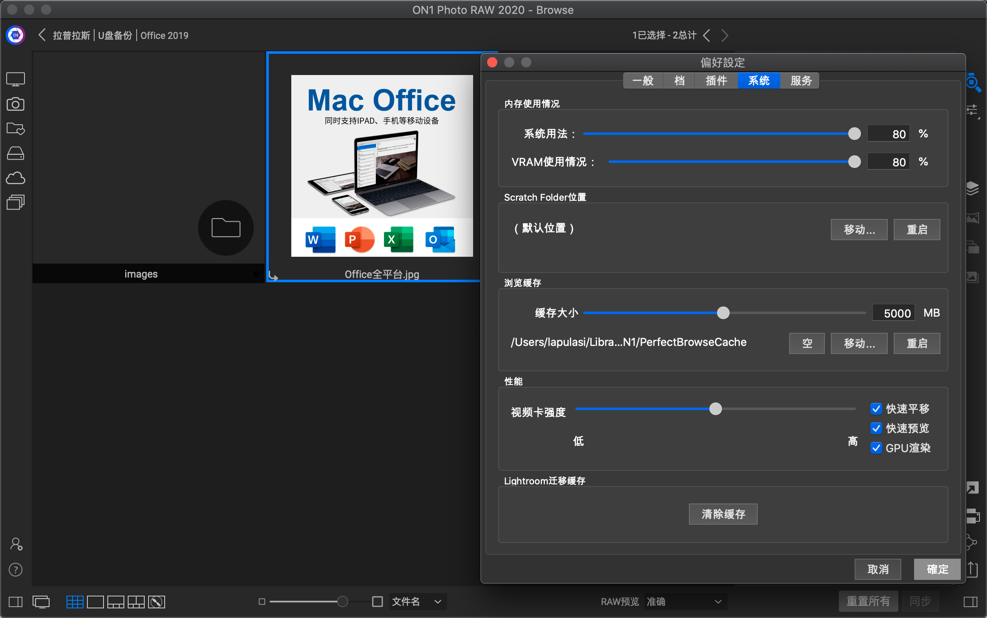Click the 清除缓存 button

(x=723, y=514)
